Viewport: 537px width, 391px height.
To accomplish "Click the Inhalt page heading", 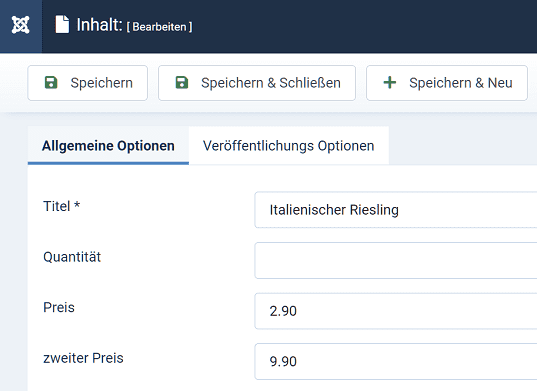I will click(99, 25).
